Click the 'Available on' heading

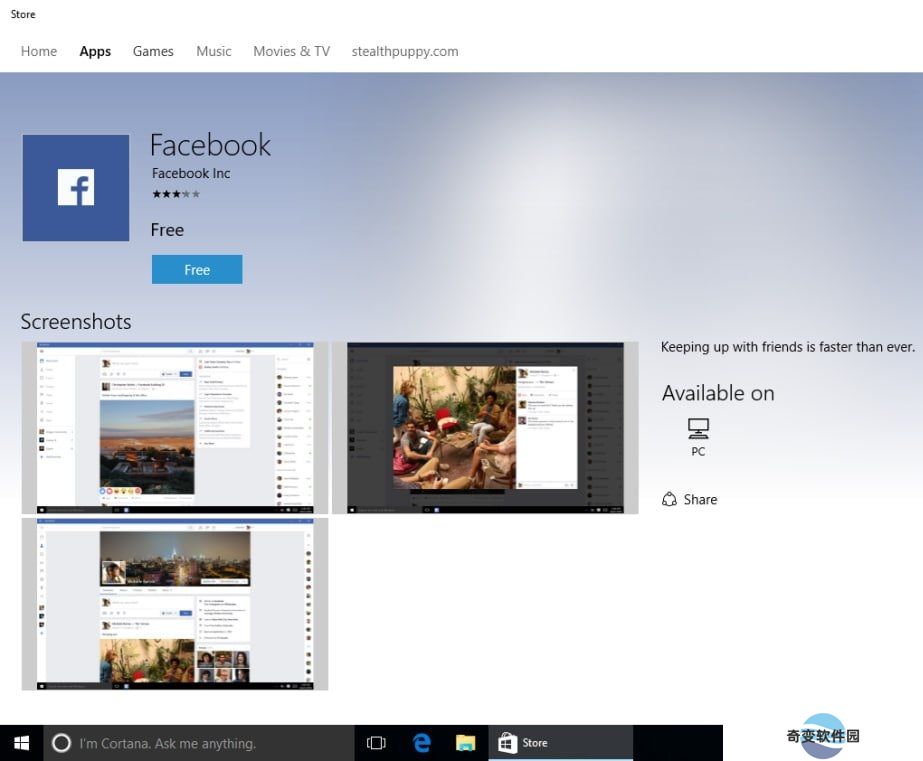coord(718,393)
